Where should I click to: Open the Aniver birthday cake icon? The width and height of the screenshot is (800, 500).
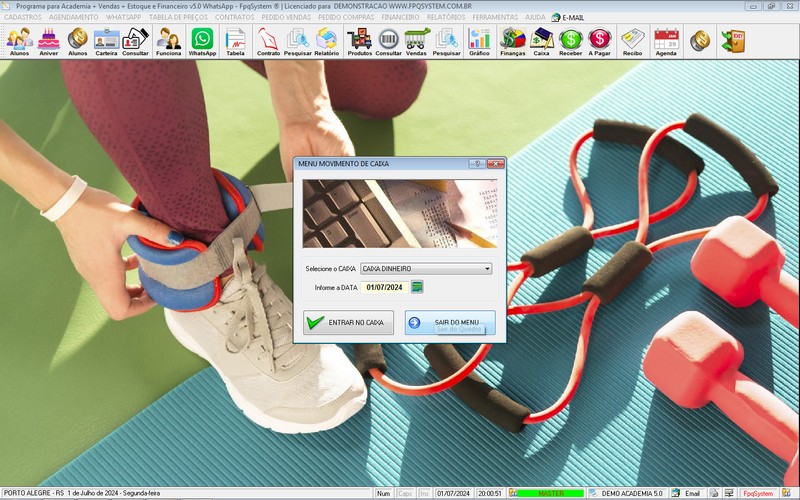point(48,42)
